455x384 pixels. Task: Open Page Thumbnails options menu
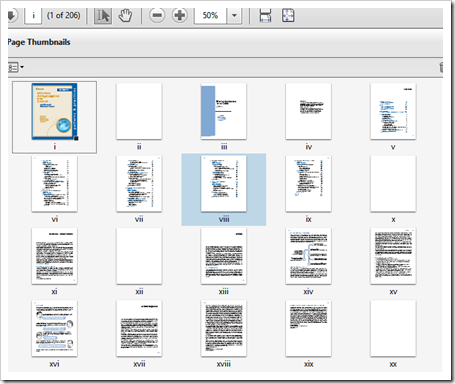[16, 67]
